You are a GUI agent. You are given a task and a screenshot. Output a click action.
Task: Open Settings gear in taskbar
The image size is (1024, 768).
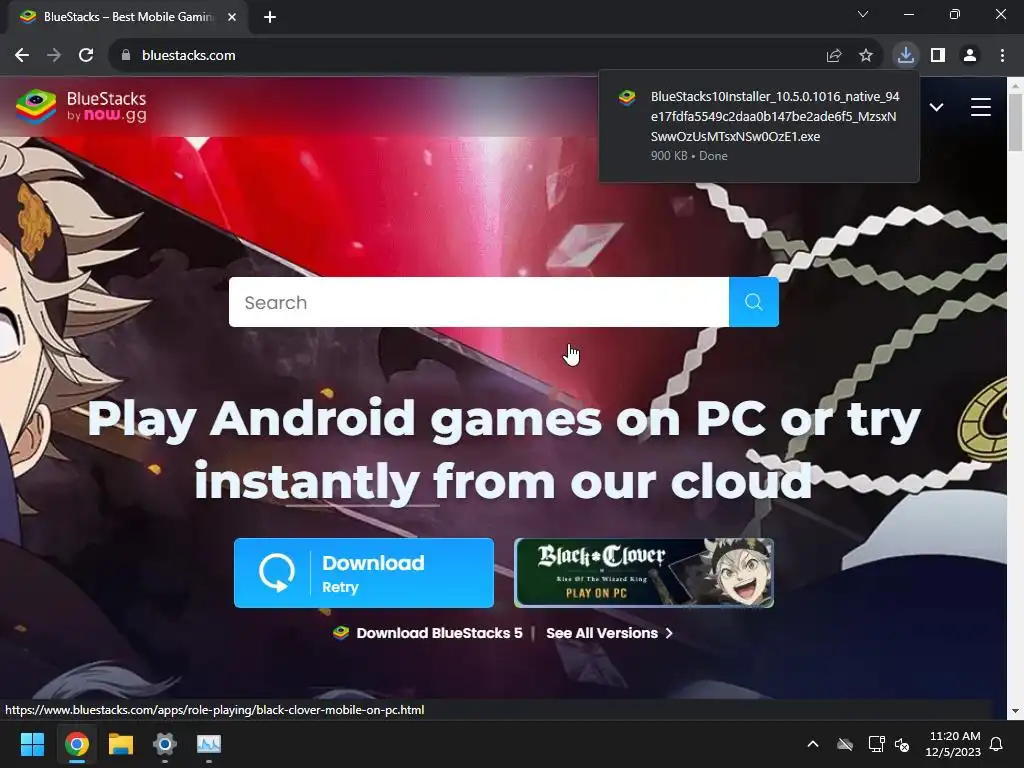pyautogui.click(x=165, y=744)
